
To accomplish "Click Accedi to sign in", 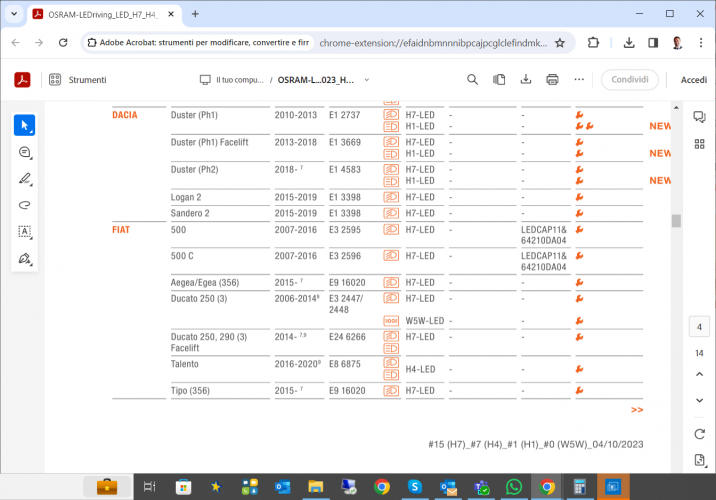I will (694, 80).
